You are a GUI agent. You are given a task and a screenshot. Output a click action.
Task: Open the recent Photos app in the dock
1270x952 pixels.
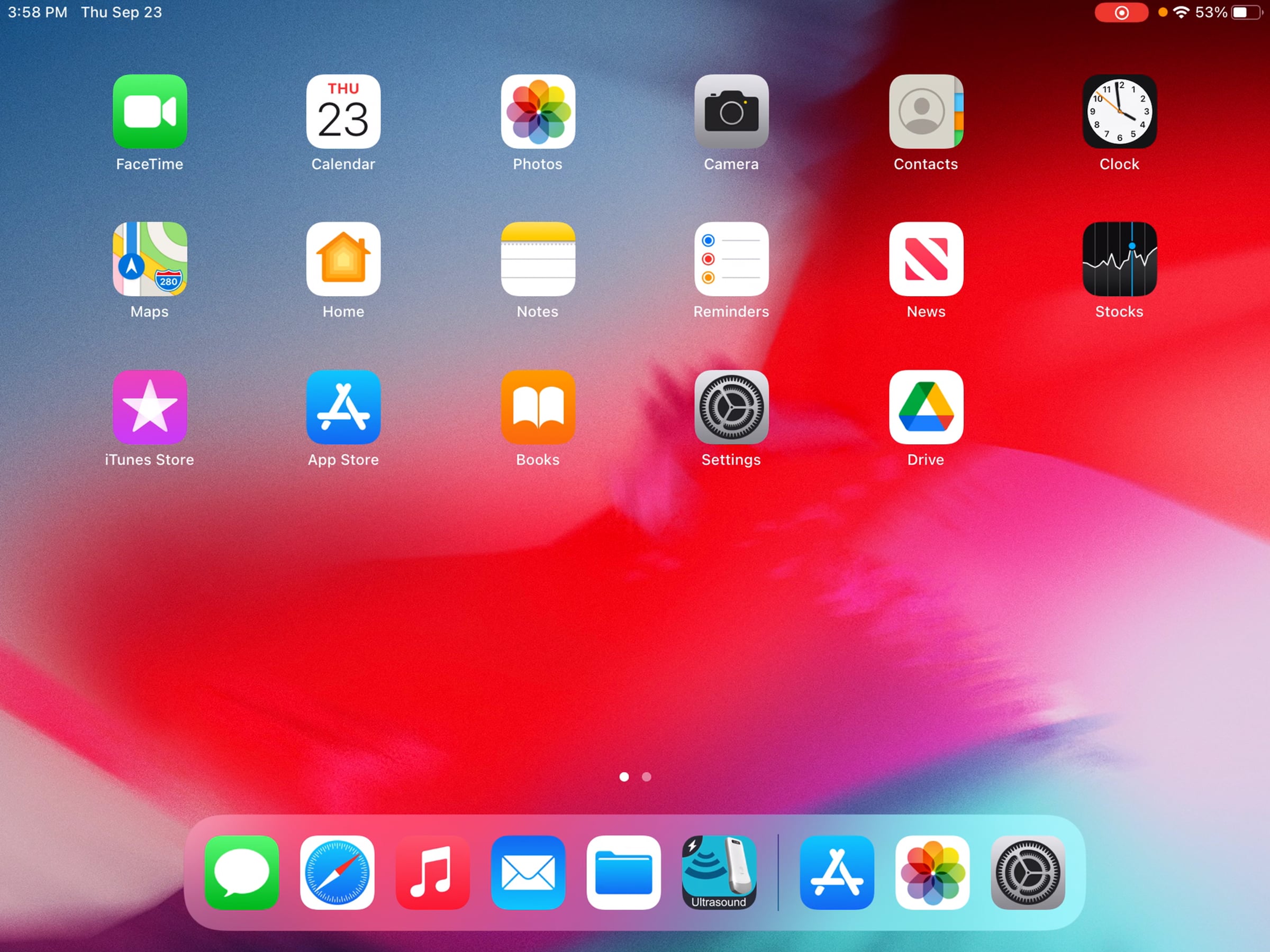click(x=932, y=872)
